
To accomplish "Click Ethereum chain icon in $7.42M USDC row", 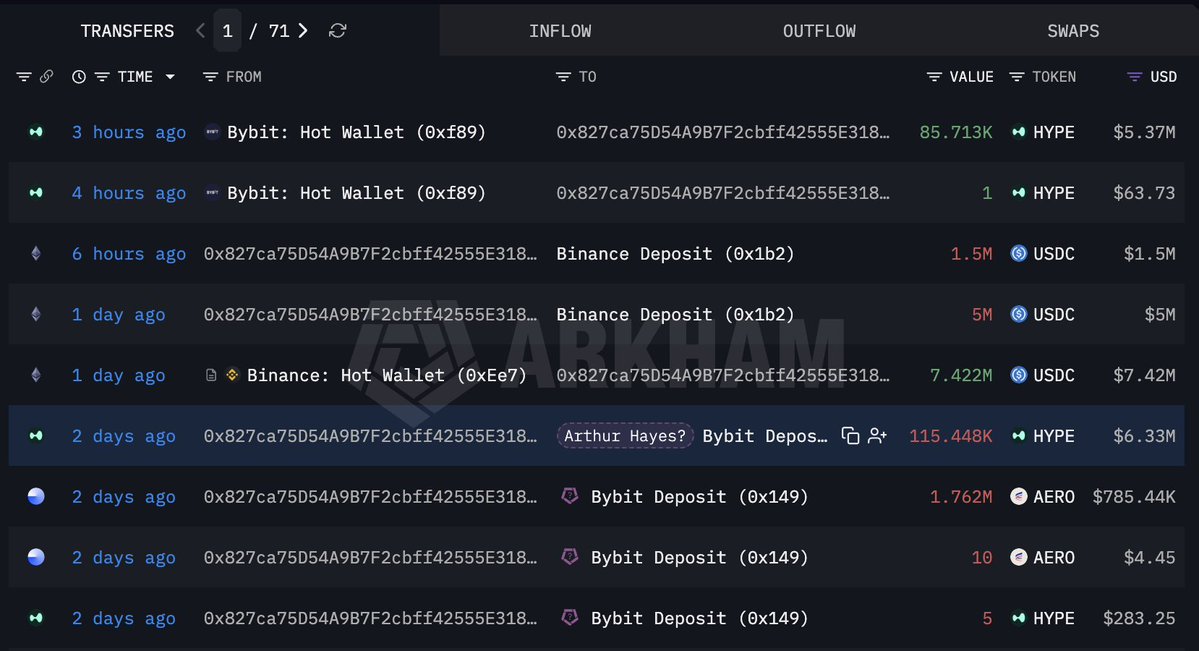I will [36, 375].
